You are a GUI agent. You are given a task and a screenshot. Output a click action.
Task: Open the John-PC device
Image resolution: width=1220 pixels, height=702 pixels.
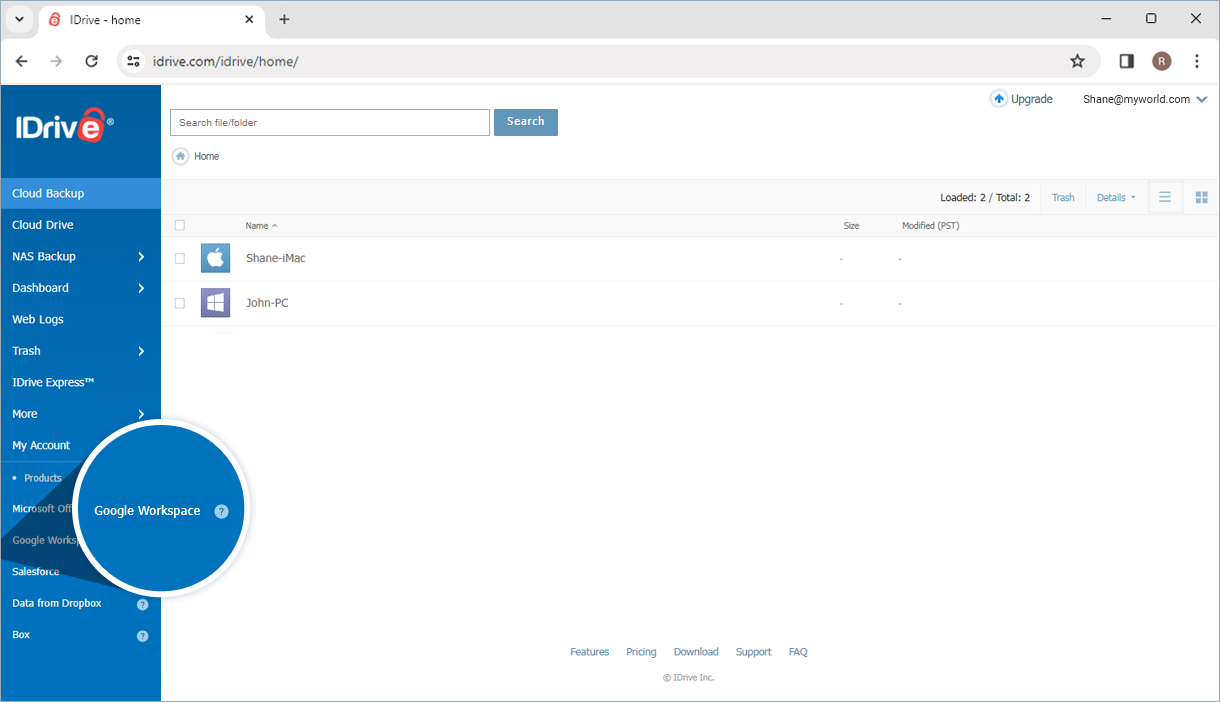coord(267,303)
